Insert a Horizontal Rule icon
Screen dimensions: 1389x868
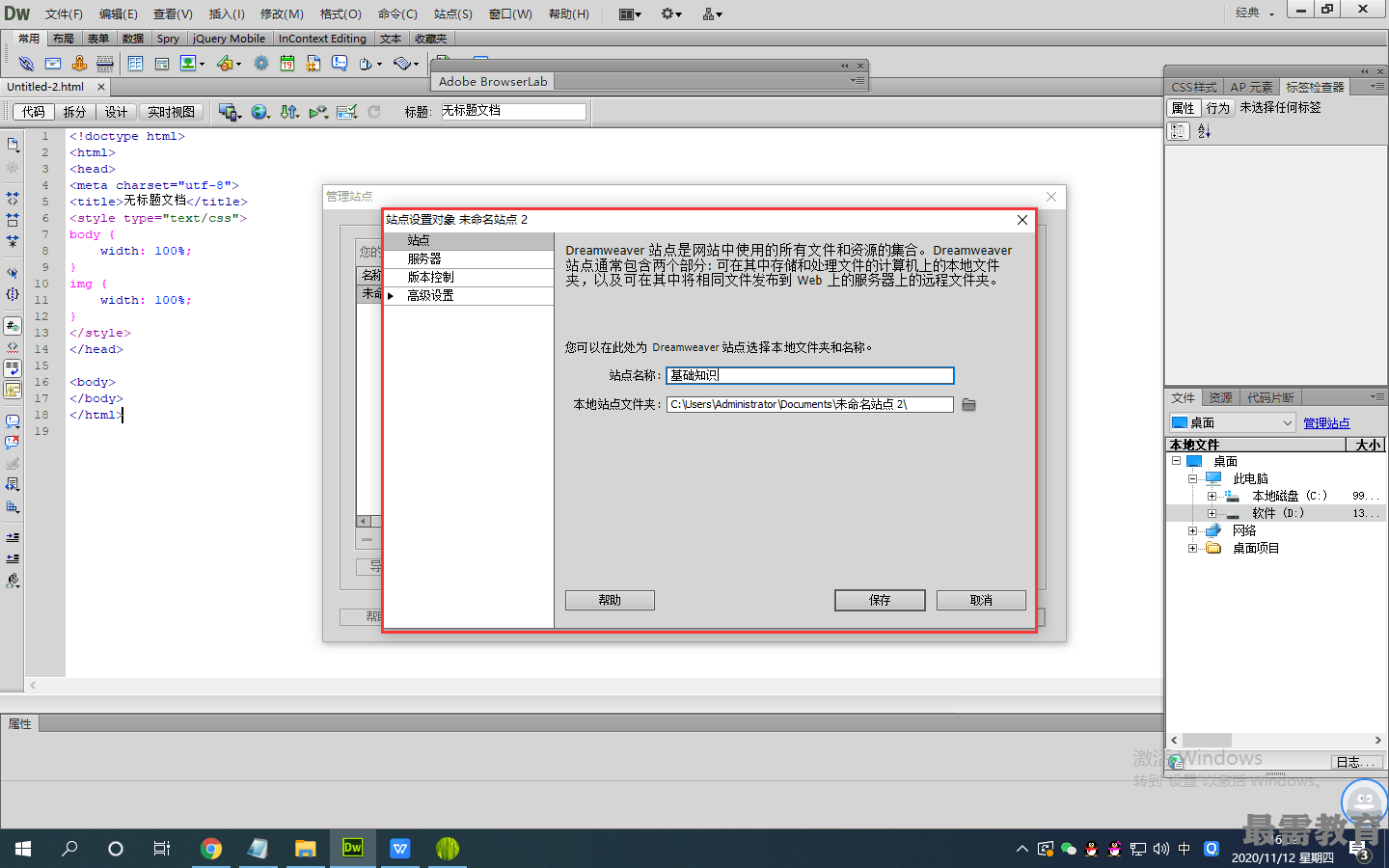[x=105, y=64]
